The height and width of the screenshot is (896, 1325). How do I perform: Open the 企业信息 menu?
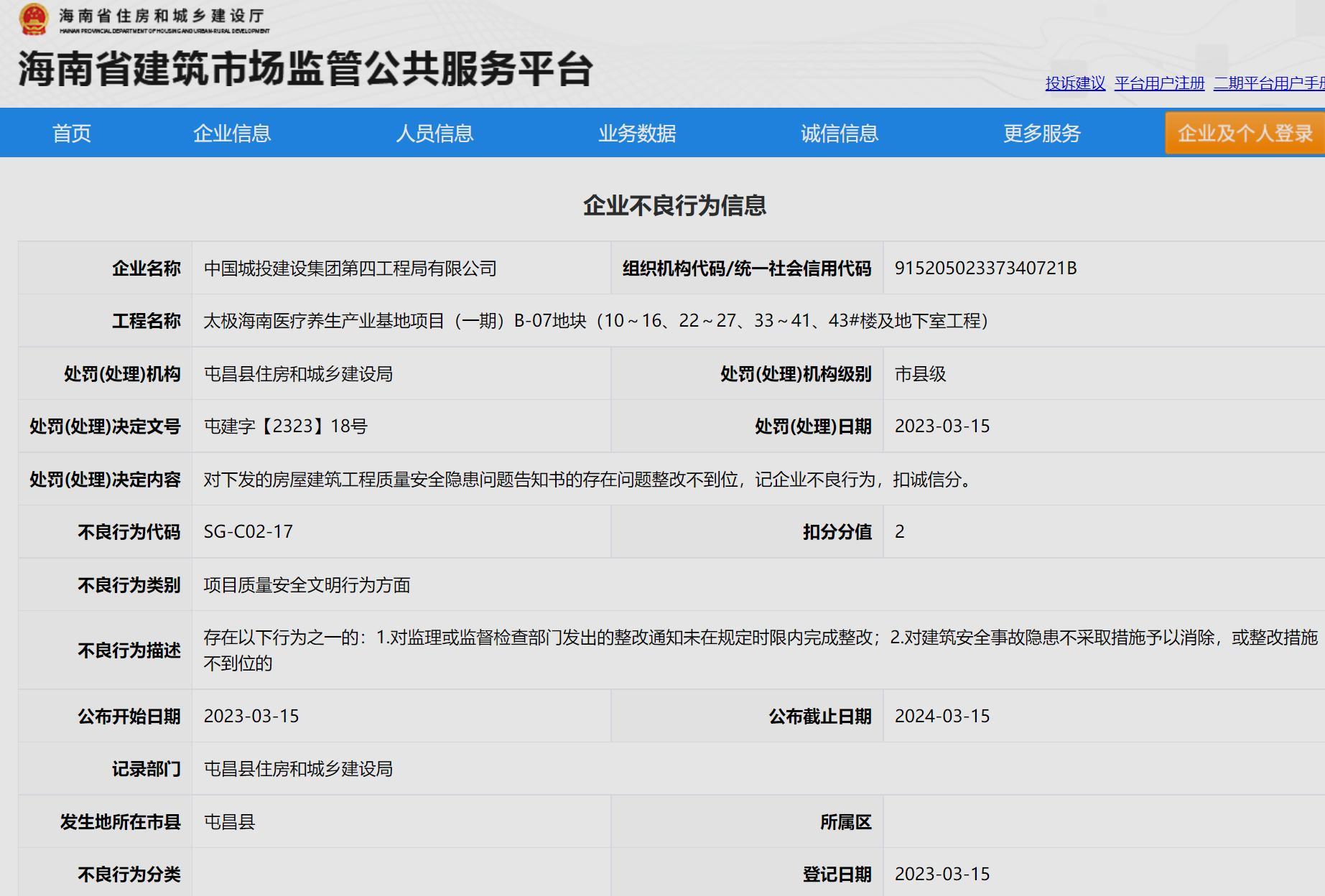pyautogui.click(x=232, y=134)
